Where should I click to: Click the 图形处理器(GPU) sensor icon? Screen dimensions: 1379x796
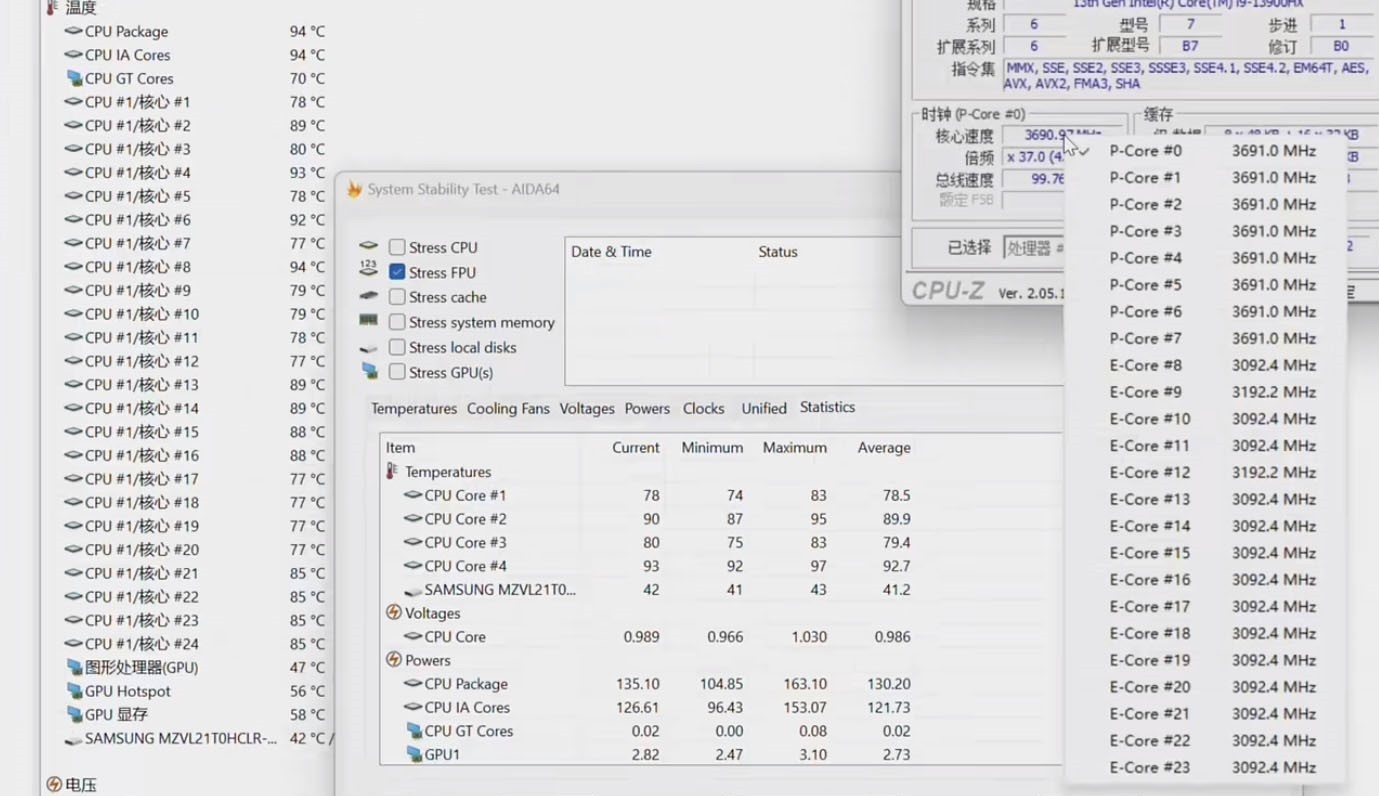[73, 667]
